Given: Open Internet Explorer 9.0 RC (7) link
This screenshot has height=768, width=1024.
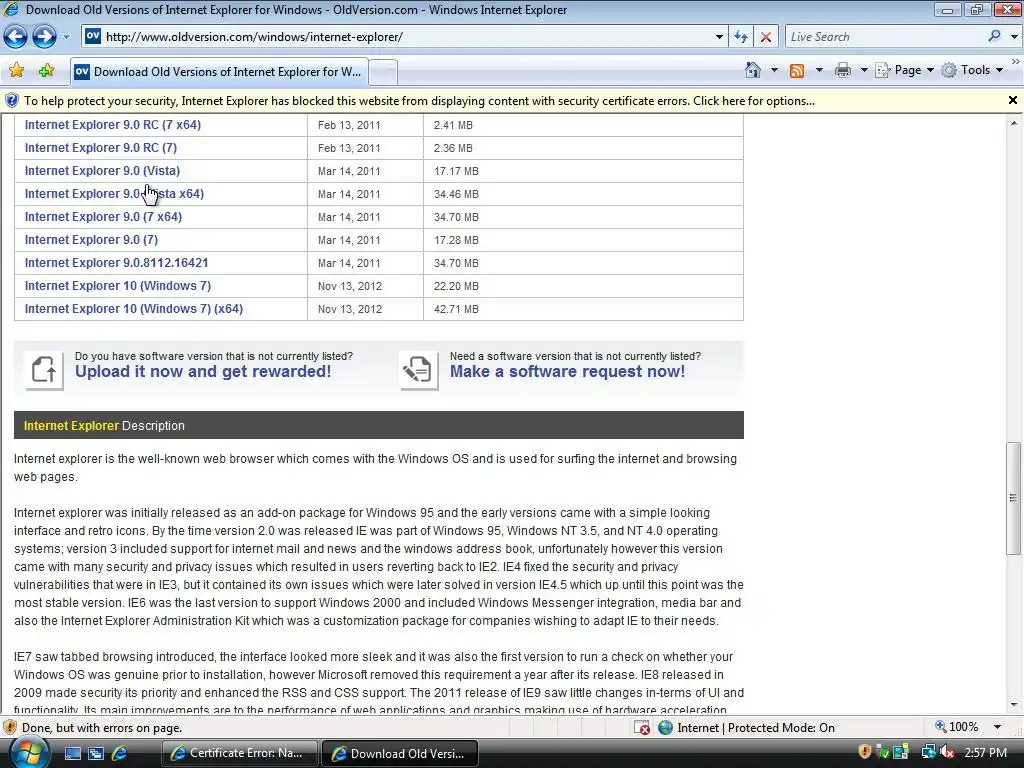Looking at the screenshot, I should point(101,148).
